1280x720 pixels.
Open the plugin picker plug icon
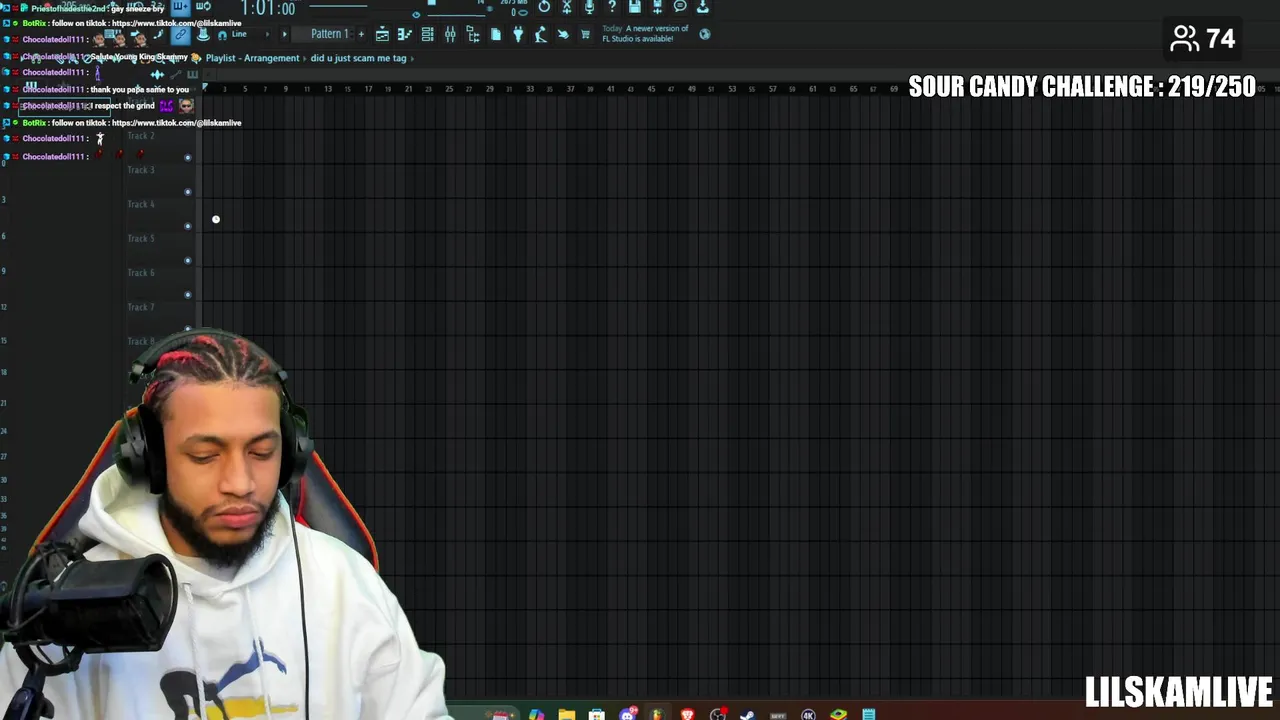point(518,34)
